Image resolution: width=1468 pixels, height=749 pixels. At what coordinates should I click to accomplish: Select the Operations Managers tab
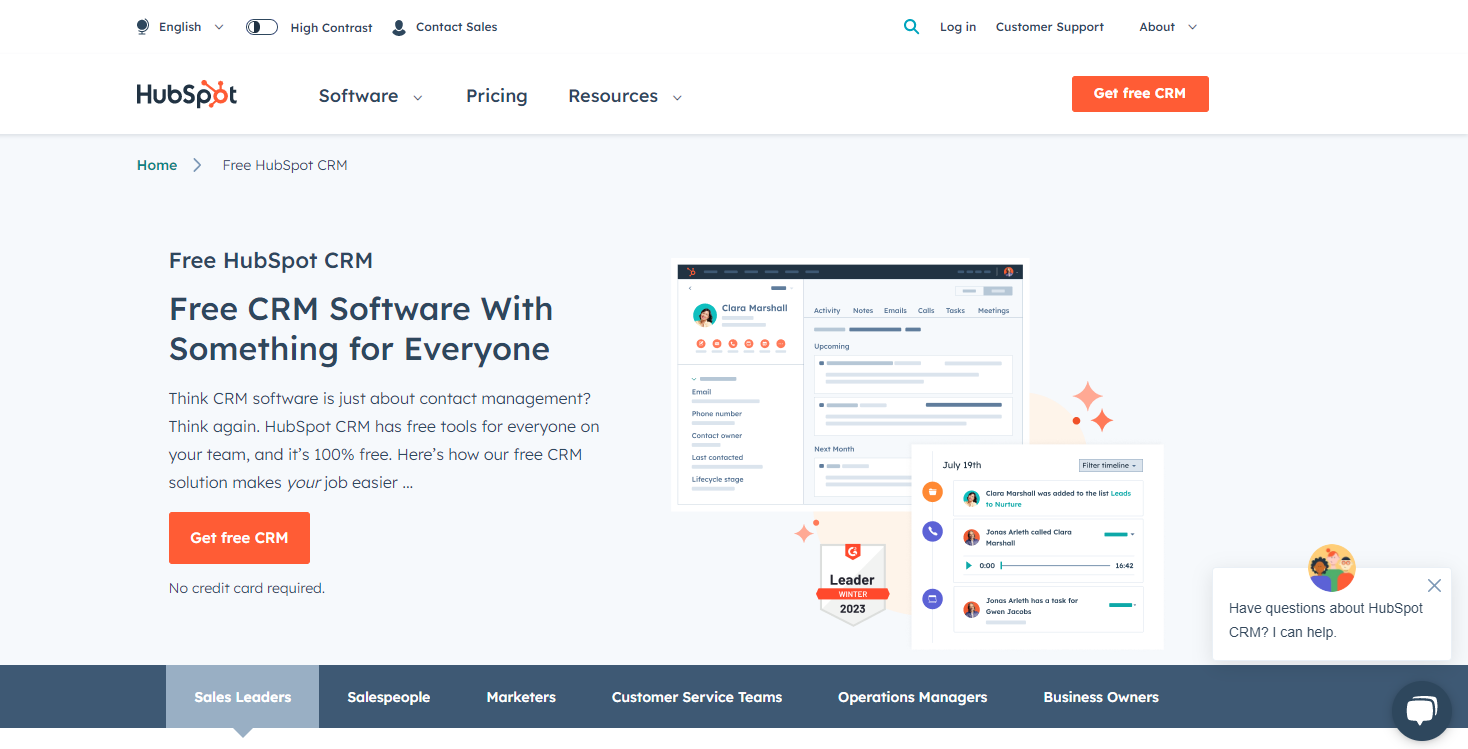click(x=912, y=697)
